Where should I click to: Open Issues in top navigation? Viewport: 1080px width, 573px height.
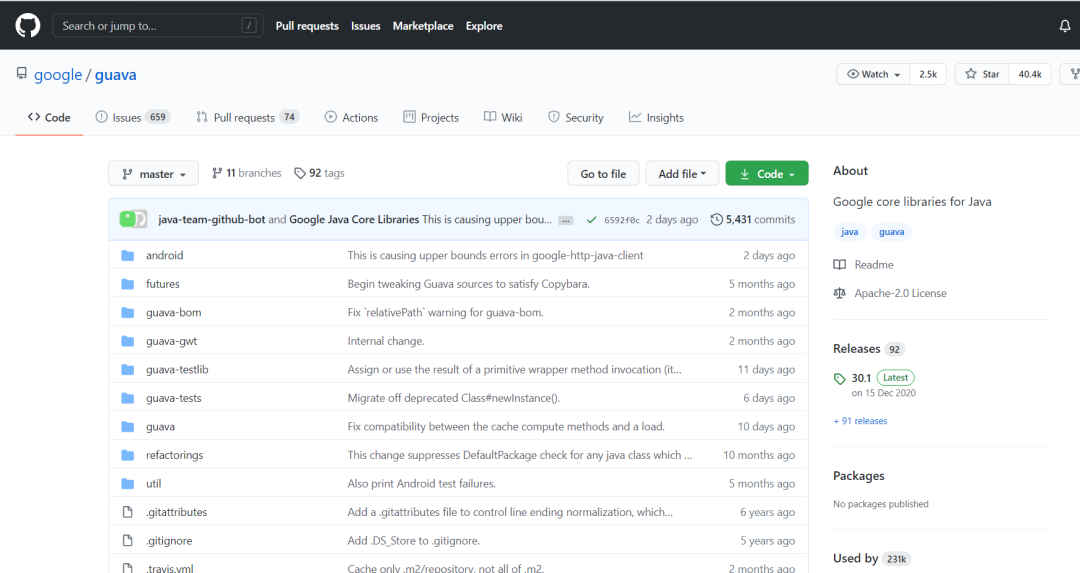coord(366,26)
